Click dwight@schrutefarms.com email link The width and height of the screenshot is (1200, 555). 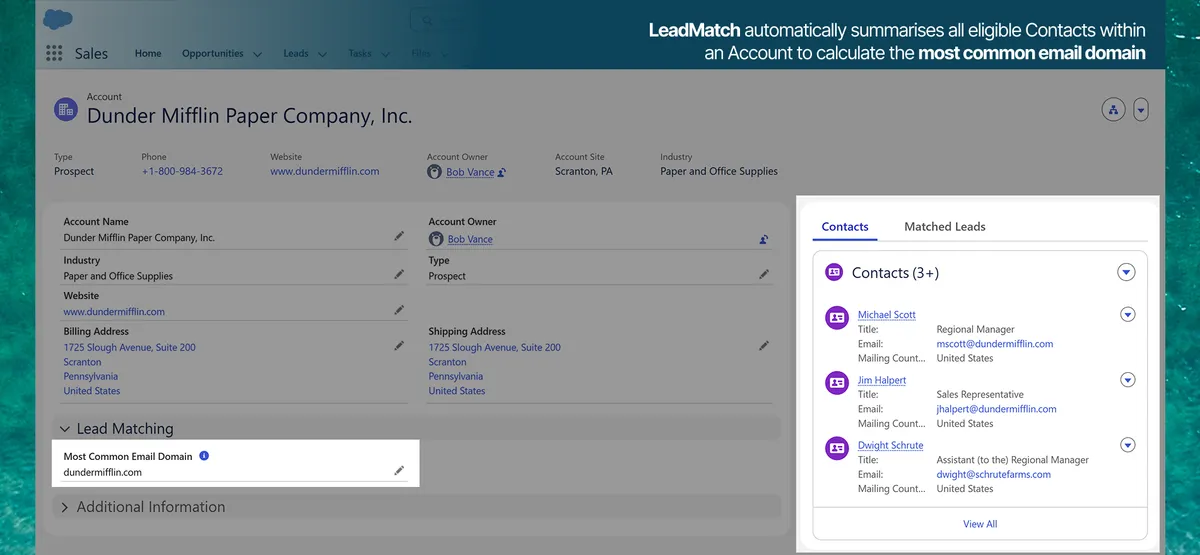(994, 474)
